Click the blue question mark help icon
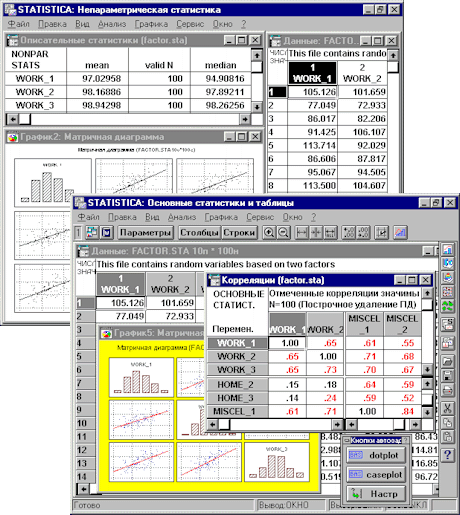 (448, 454)
